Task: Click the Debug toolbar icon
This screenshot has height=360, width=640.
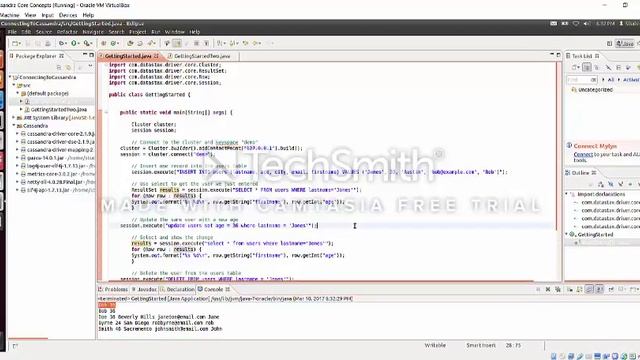Action: [61, 43]
